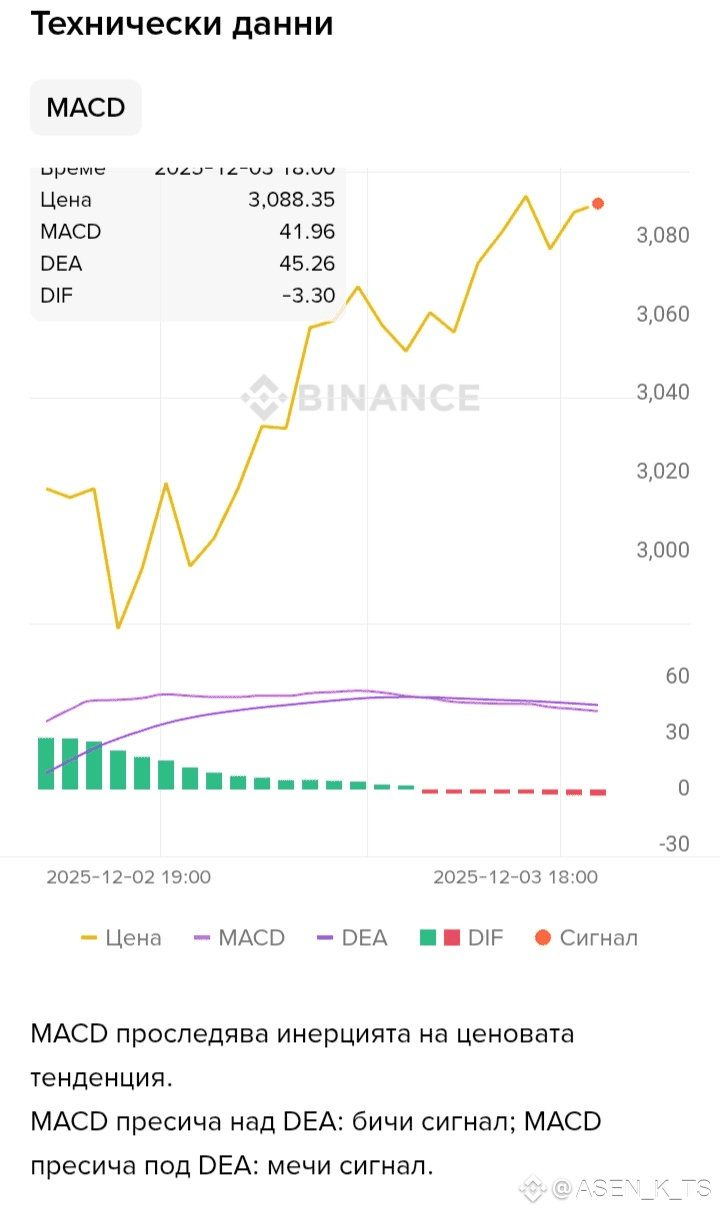Click the orange Сигнал dot in the legend
The height and width of the screenshot is (1214, 720).
click(x=543, y=938)
